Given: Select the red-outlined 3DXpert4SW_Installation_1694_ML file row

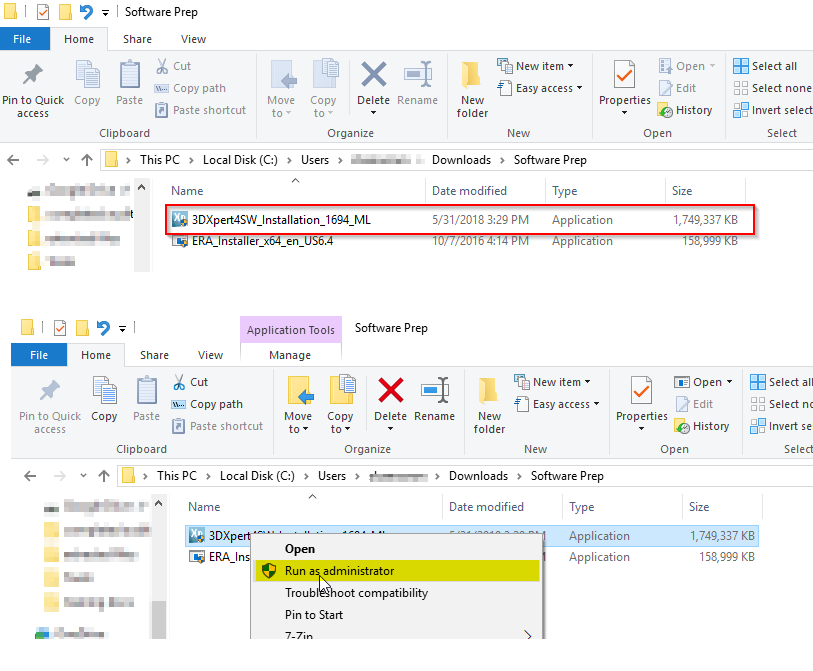Looking at the screenshot, I should [x=460, y=220].
